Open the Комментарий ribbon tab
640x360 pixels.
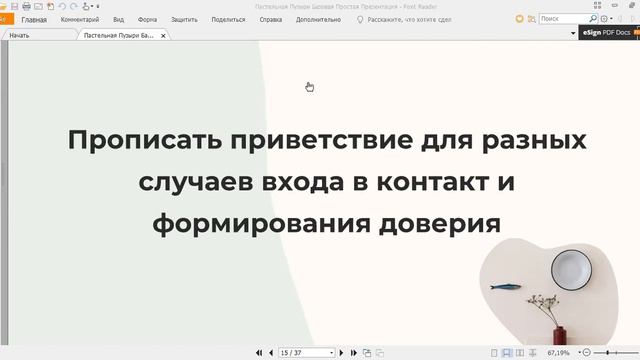click(80, 20)
